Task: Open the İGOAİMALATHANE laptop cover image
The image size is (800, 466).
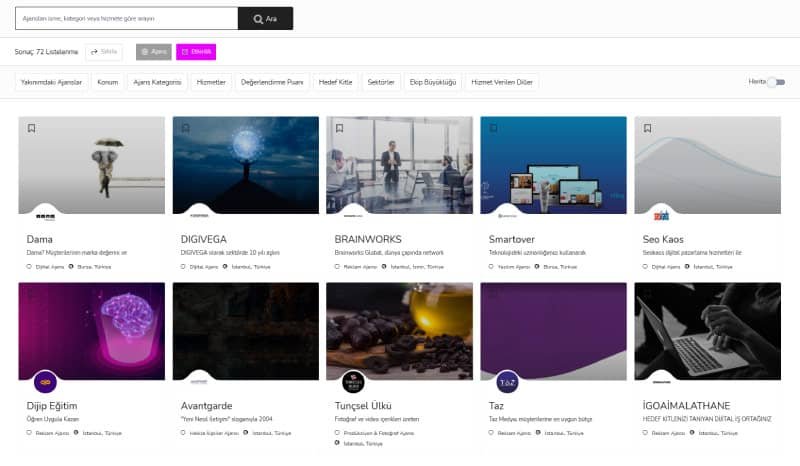Action: (708, 331)
